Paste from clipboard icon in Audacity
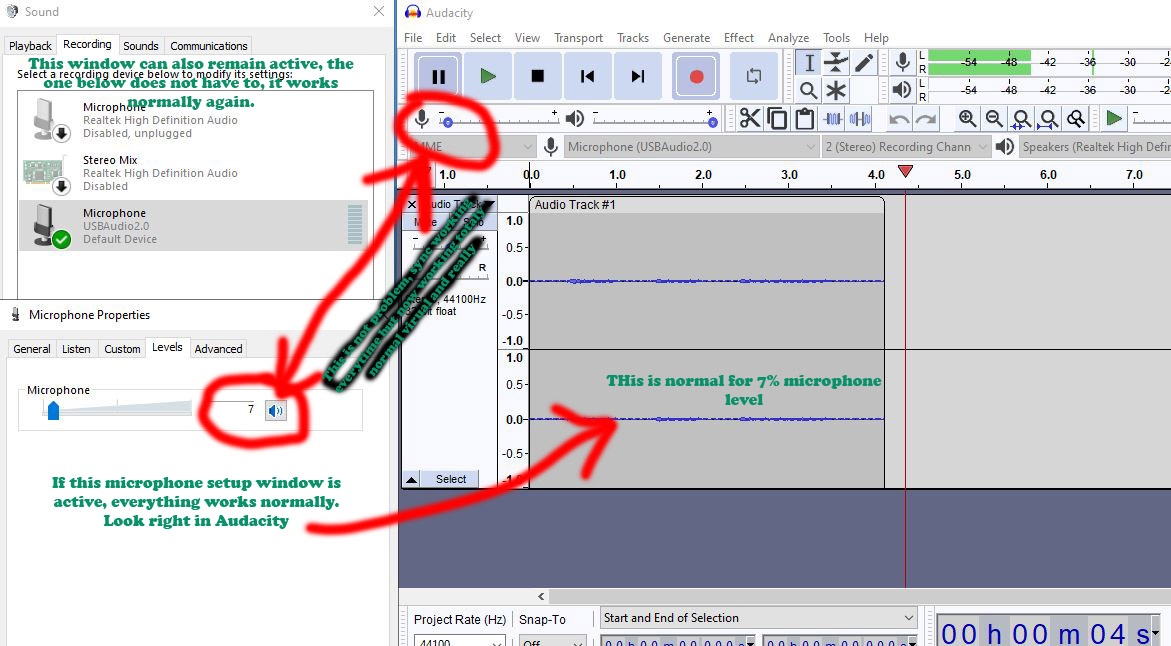This screenshot has height=646, width=1171. click(804, 119)
